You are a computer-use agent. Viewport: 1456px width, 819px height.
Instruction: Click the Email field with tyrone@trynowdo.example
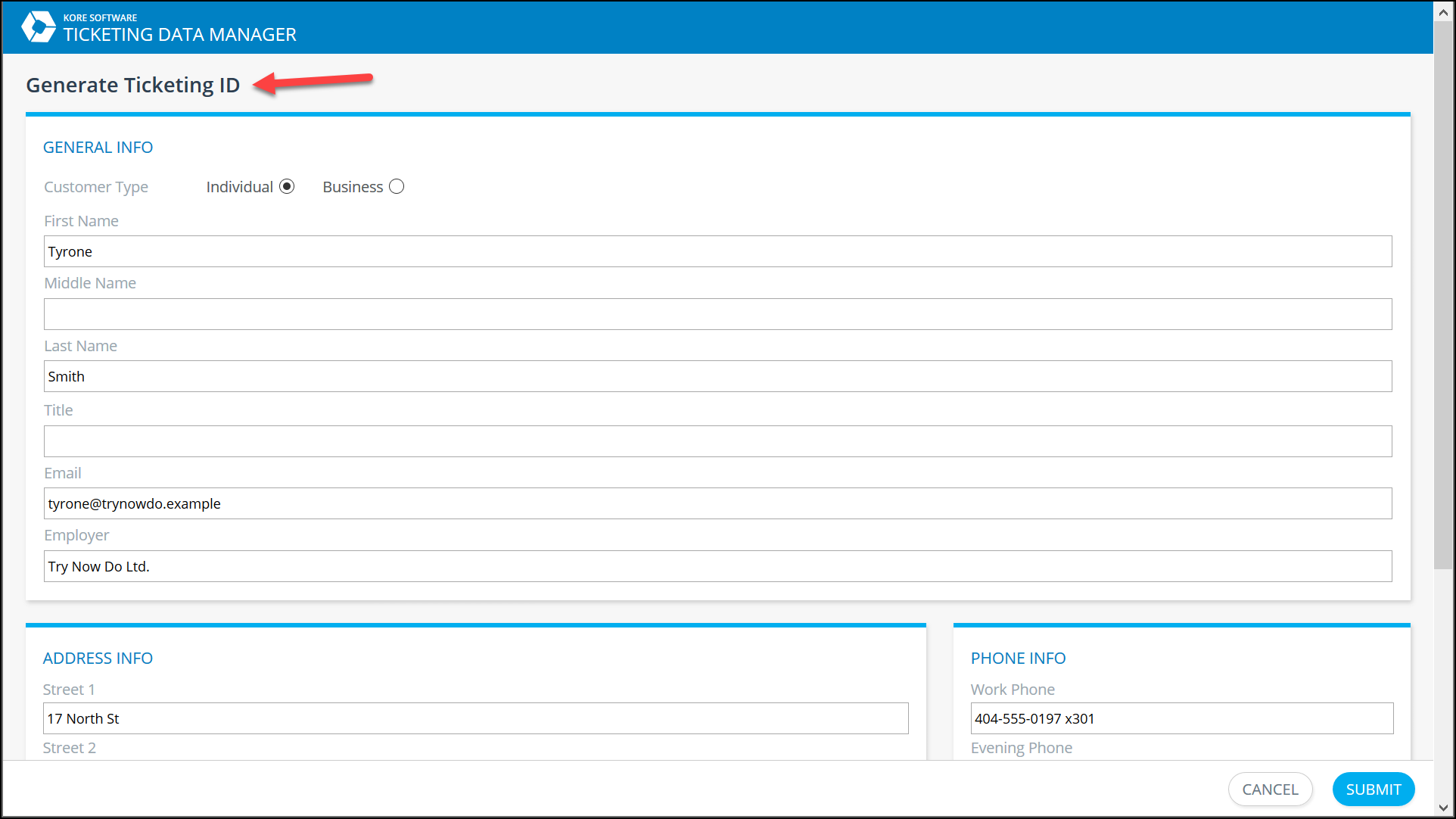(717, 503)
